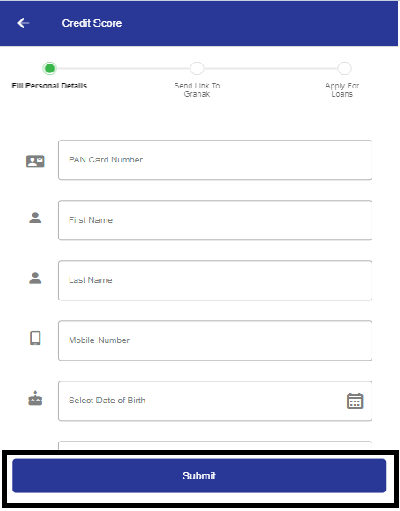Click the PAN card ID icon
Viewport: 400px width, 511px height.
click(35, 161)
